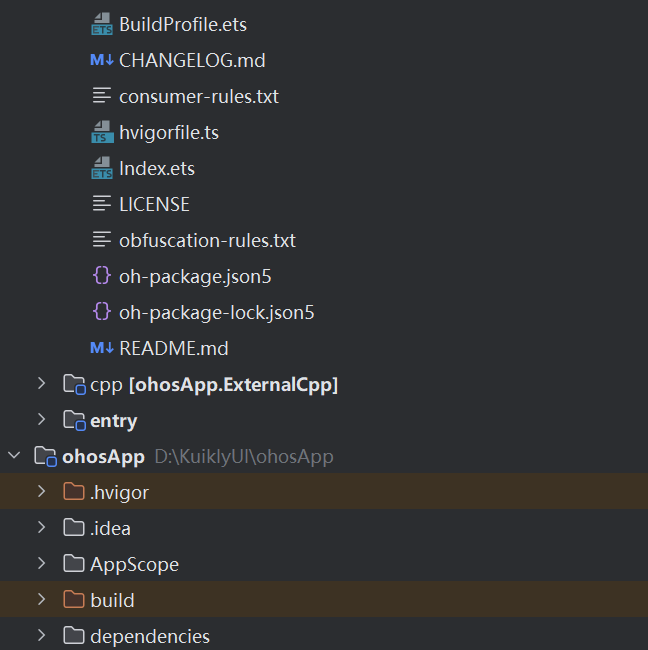Image resolution: width=648 pixels, height=650 pixels.
Task: Click the braces icon of oh-package-lock.json5
Action: pos(102,312)
